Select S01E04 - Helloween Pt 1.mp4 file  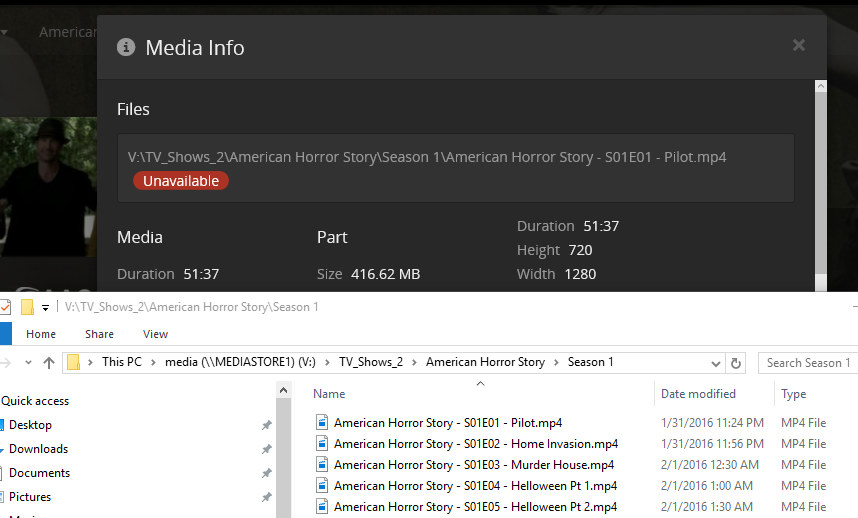(x=475, y=486)
